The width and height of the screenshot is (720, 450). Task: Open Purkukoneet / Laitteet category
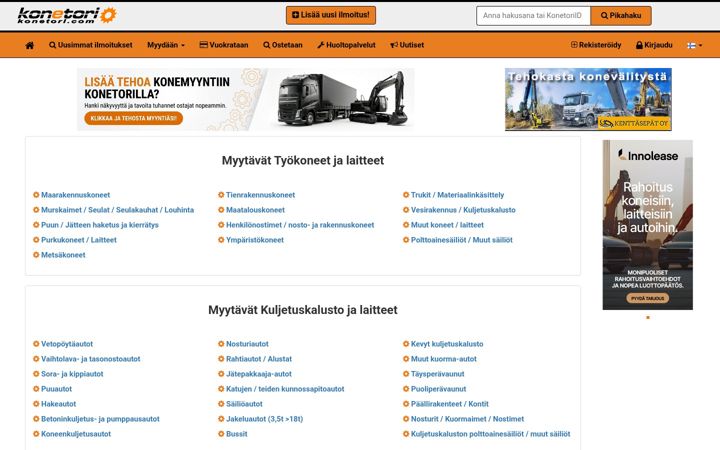click(79, 240)
